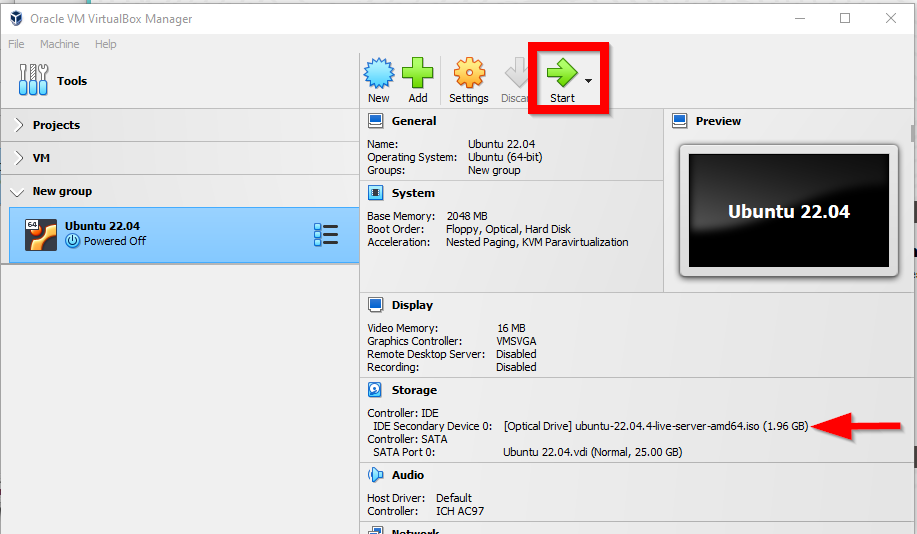The height and width of the screenshot is (534, 917).
Task: Click the Nested Paging, KVM Paravirtualization value
Action: [537, 242]
